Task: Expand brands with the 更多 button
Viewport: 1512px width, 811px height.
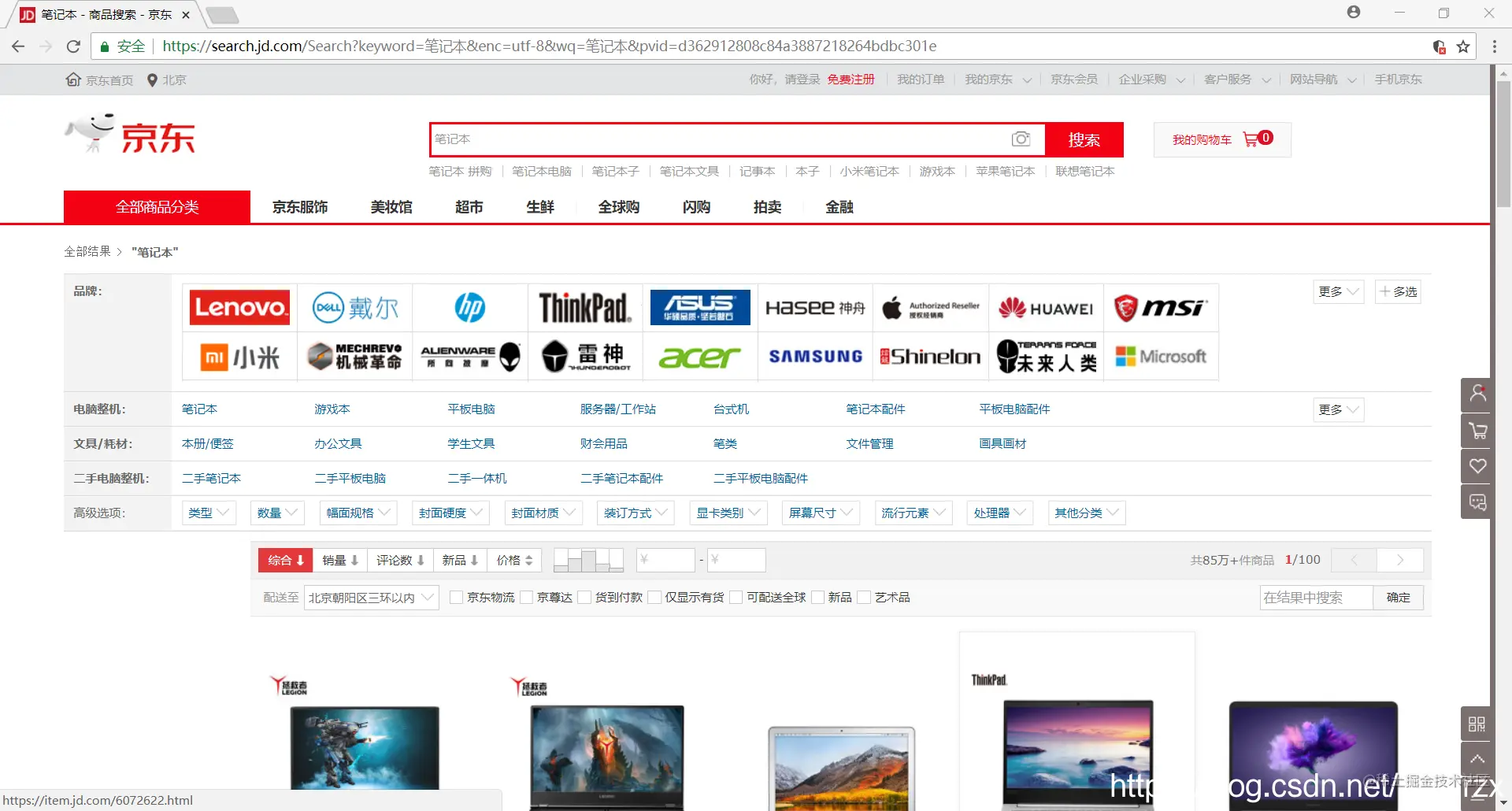Action: pos(1338,292)
